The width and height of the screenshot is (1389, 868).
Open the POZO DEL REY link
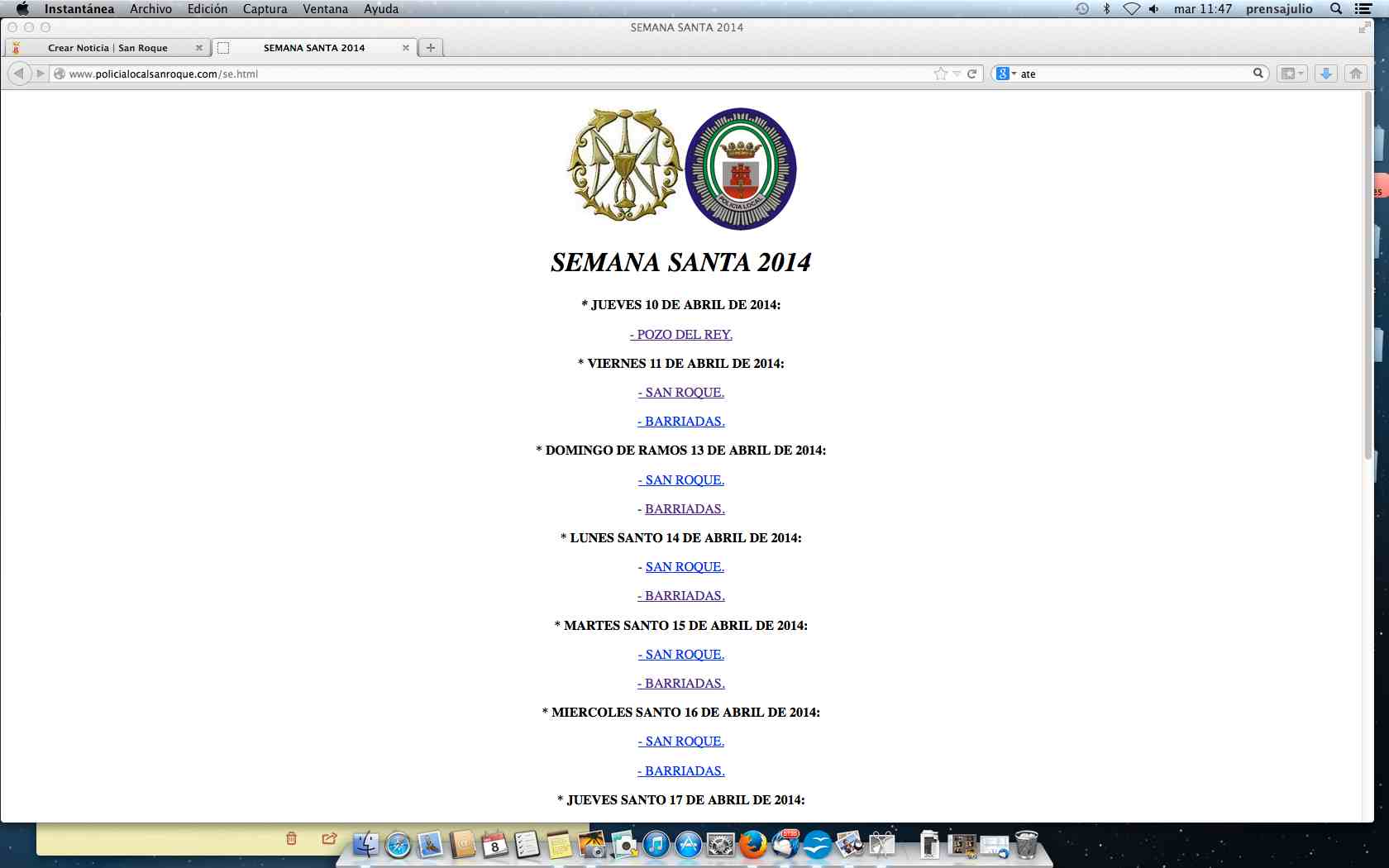(681, 334)
